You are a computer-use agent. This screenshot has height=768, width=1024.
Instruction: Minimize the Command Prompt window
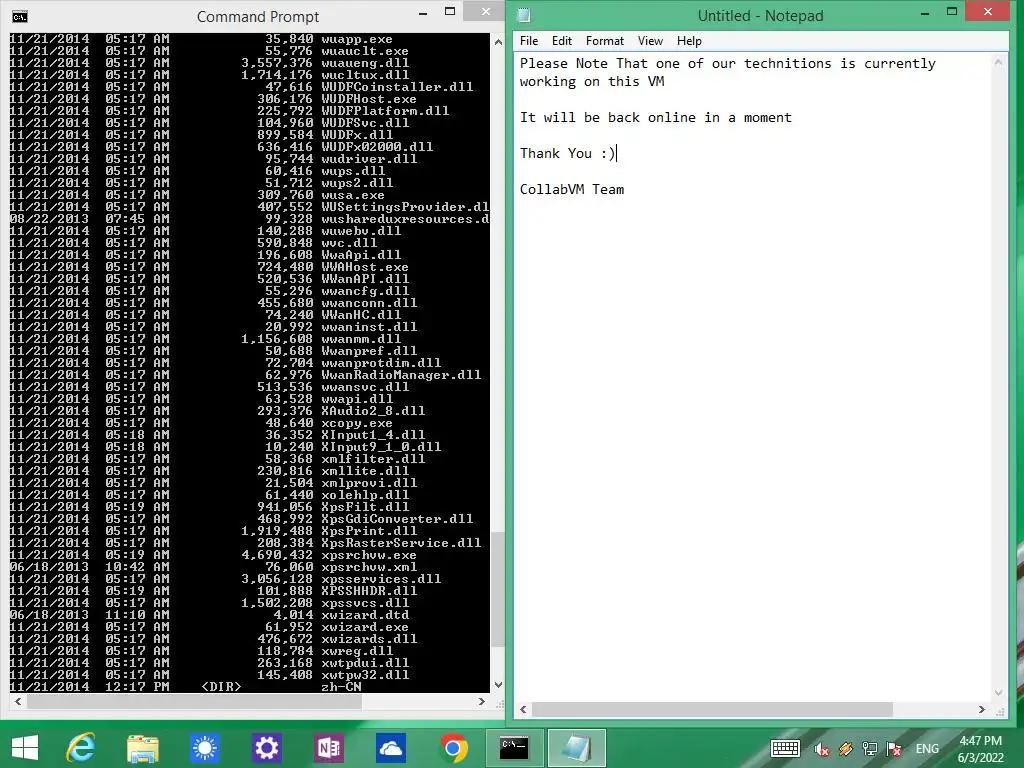pyautogui.click(x=423, y=12)
